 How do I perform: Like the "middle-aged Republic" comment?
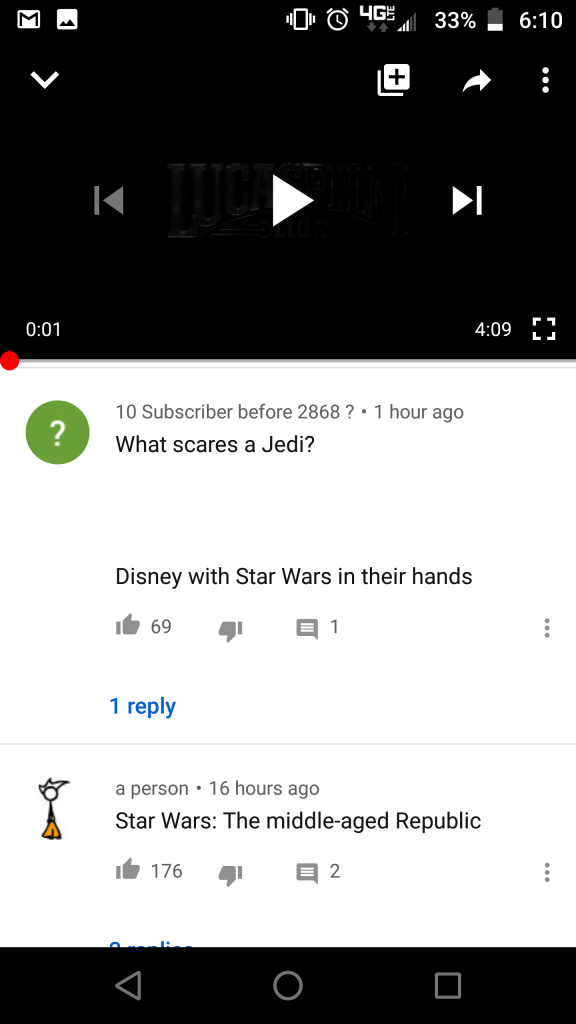click(128, 870)
